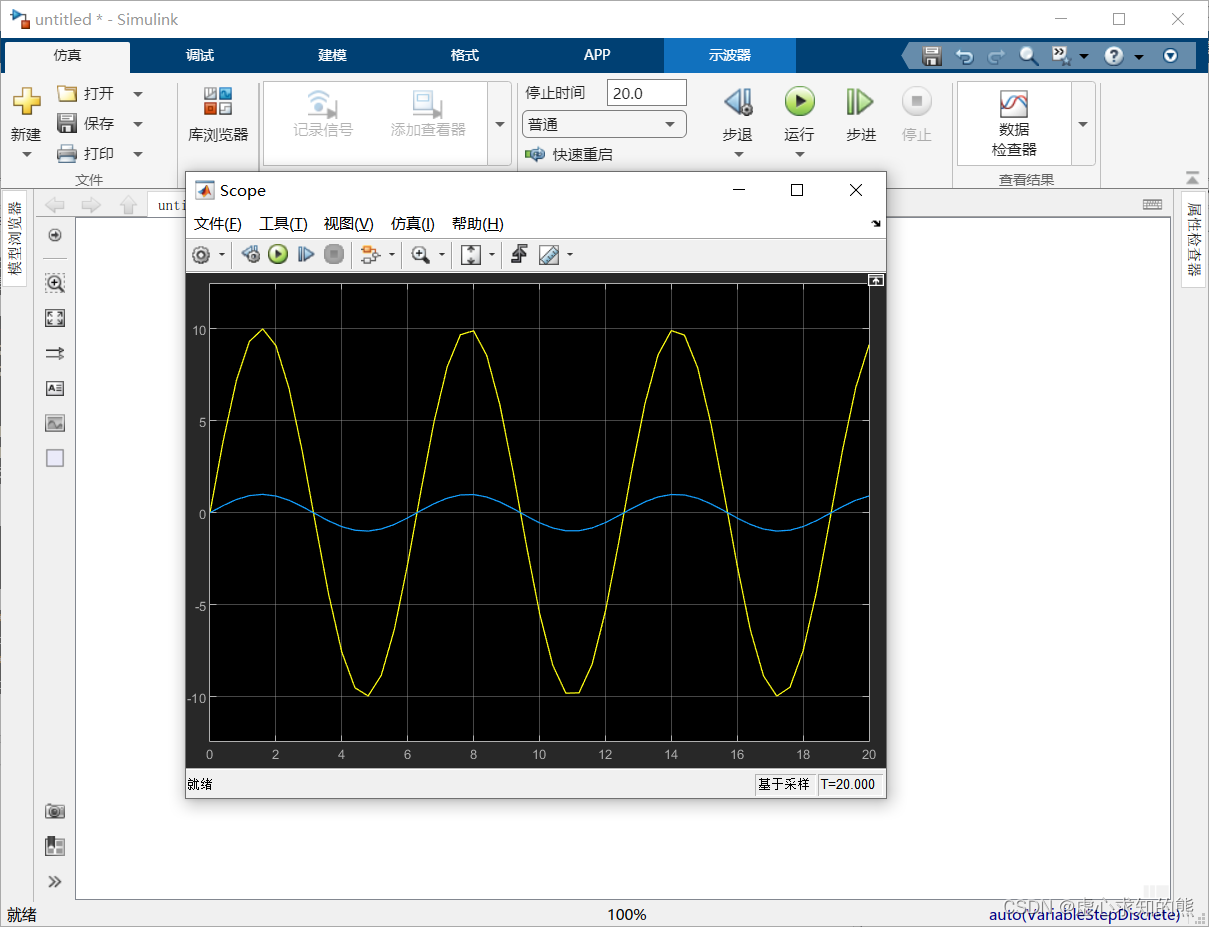Click the screenshot camera icon in left palette

(x=55, y=811)
